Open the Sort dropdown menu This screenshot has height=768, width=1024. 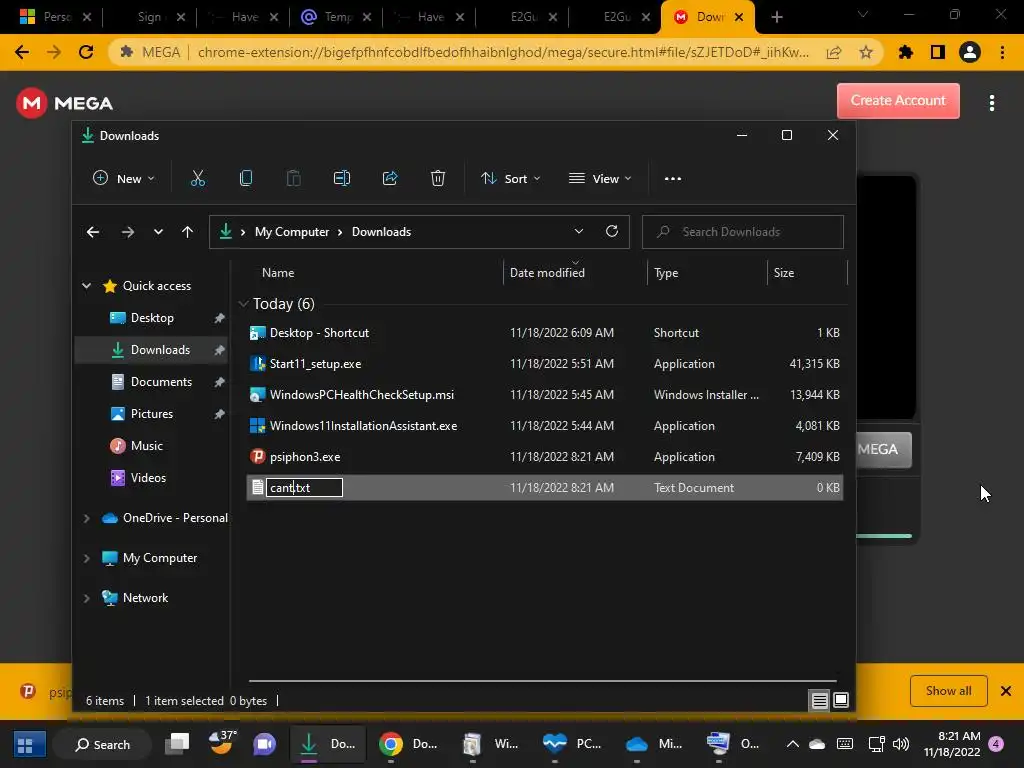tap(511, 178)
